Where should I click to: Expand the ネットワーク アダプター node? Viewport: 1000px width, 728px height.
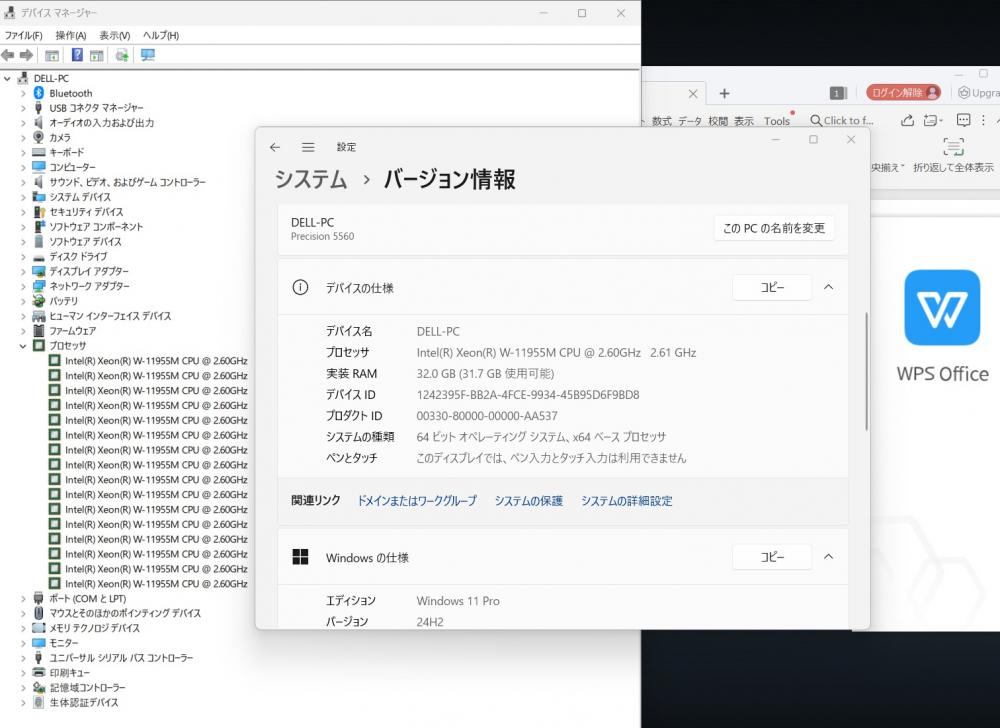coord(23,286)
